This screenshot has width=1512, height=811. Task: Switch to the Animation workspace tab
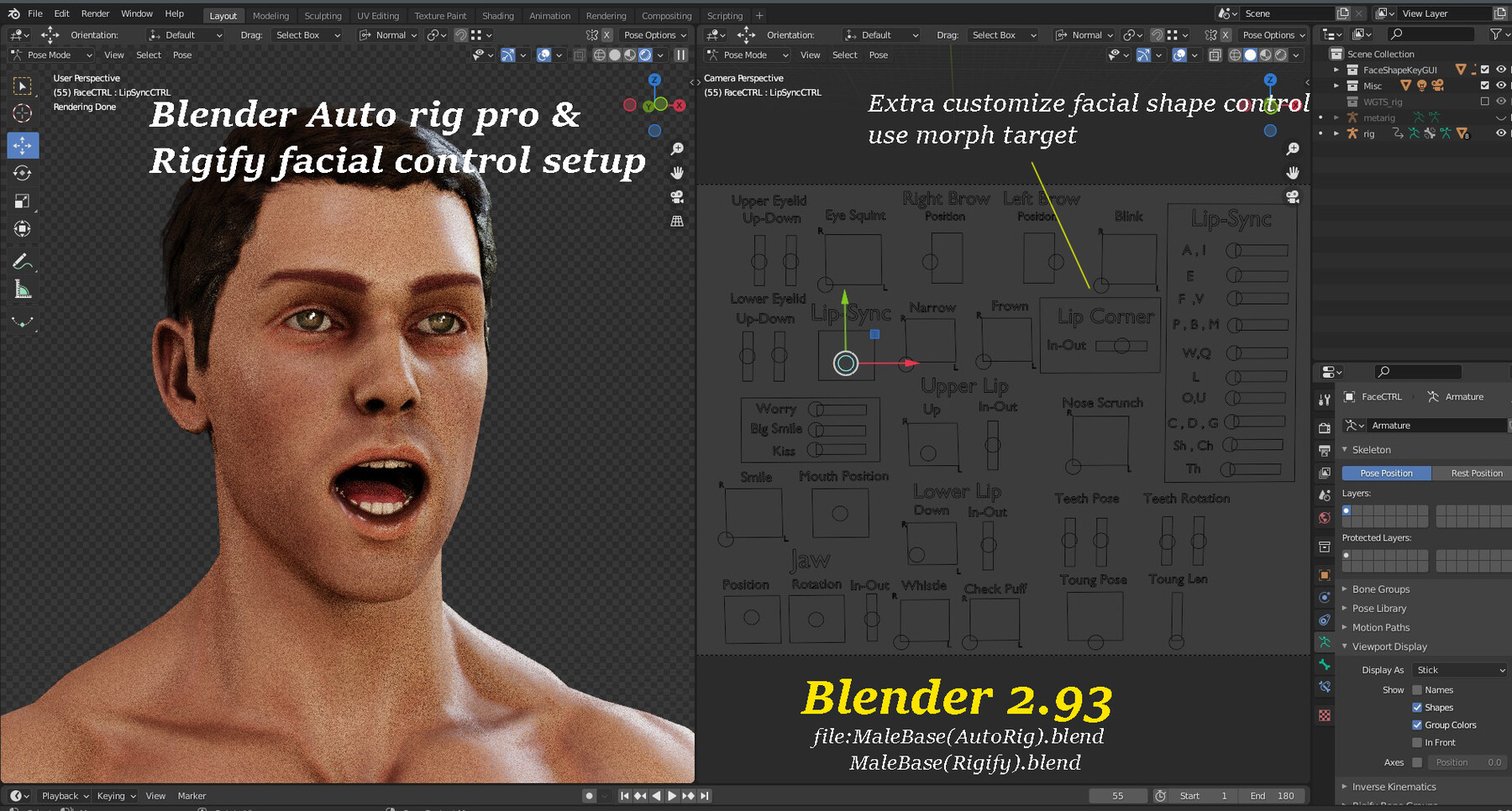(x=549, y=15)
